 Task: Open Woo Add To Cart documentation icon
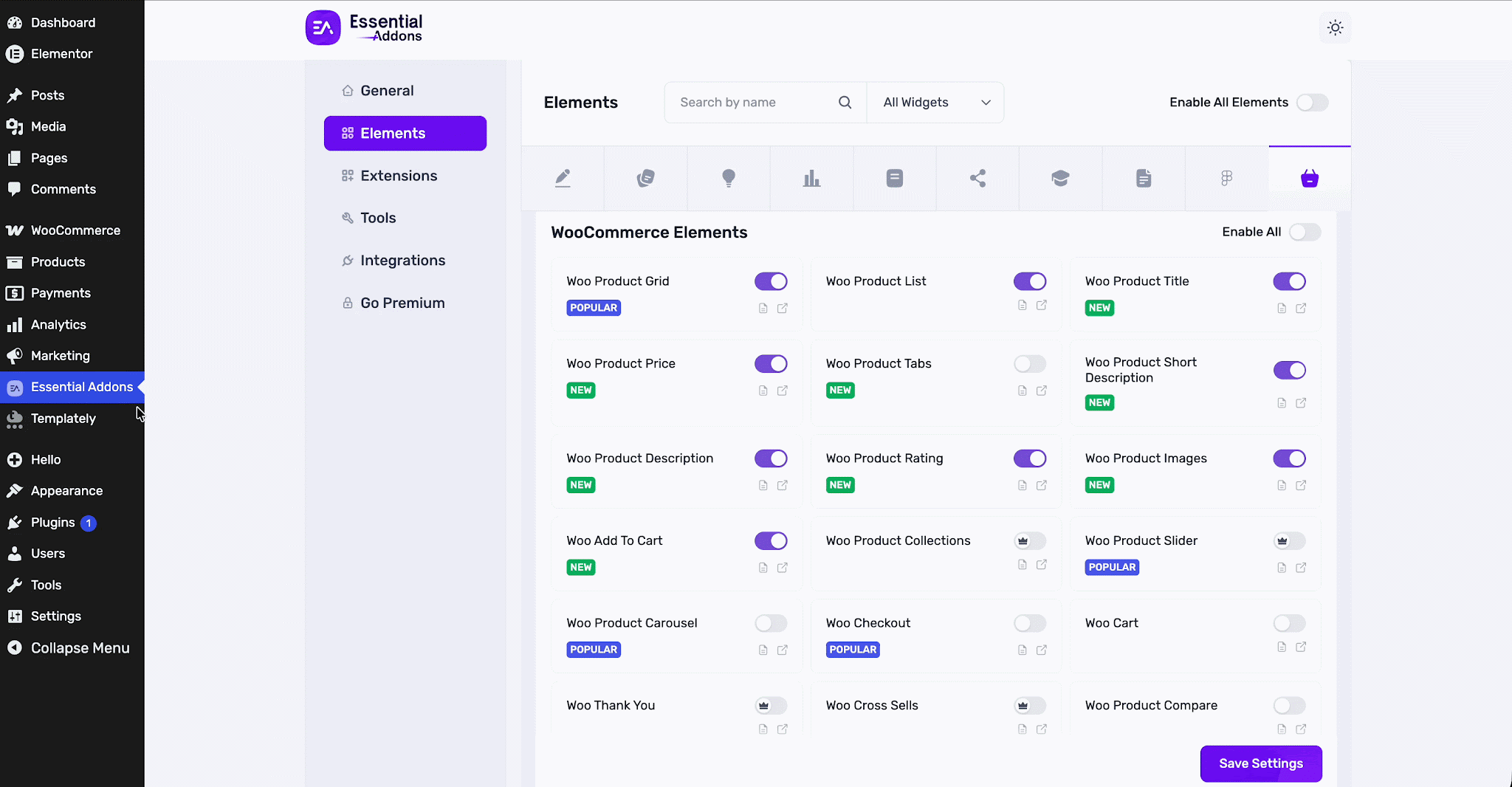click(763, 568)
